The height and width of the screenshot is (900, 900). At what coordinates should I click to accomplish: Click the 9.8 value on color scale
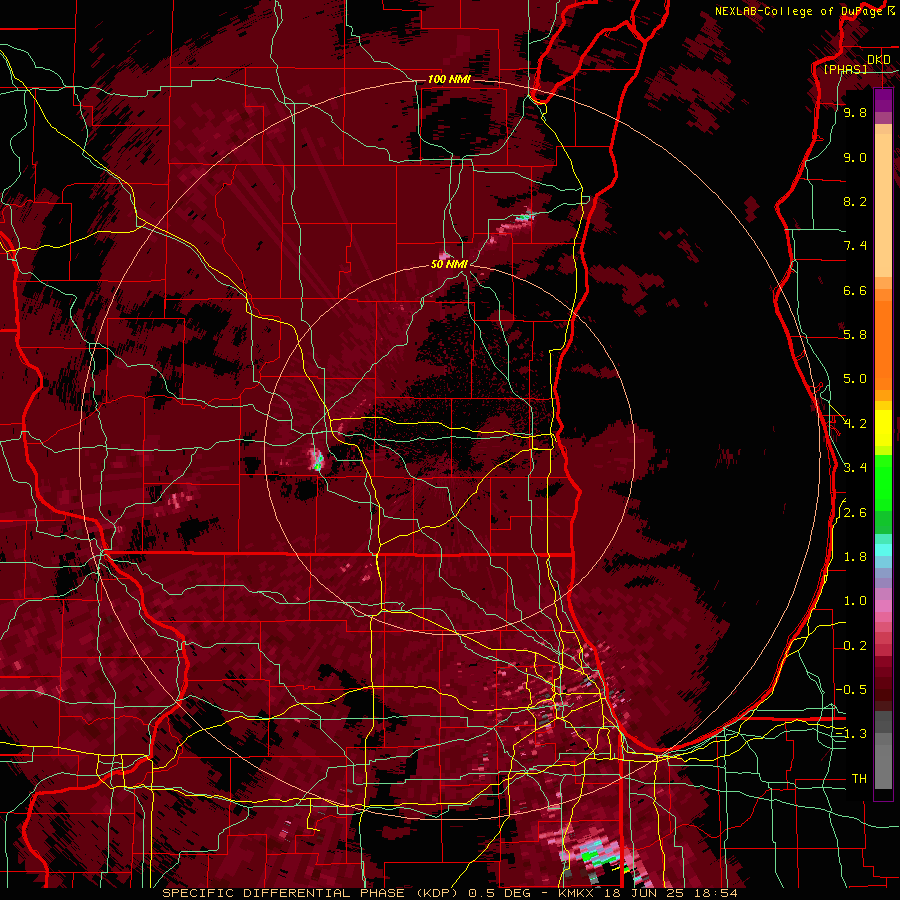coord(855,112)
